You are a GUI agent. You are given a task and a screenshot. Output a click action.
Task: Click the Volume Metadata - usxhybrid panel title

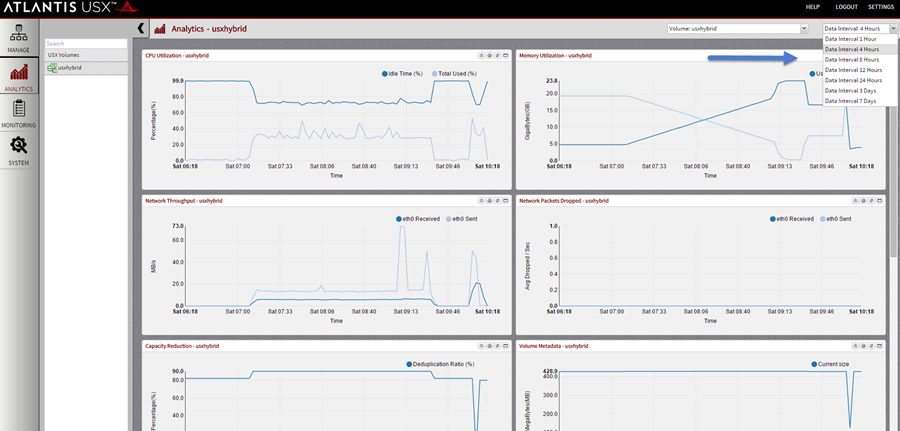point(553,346)
